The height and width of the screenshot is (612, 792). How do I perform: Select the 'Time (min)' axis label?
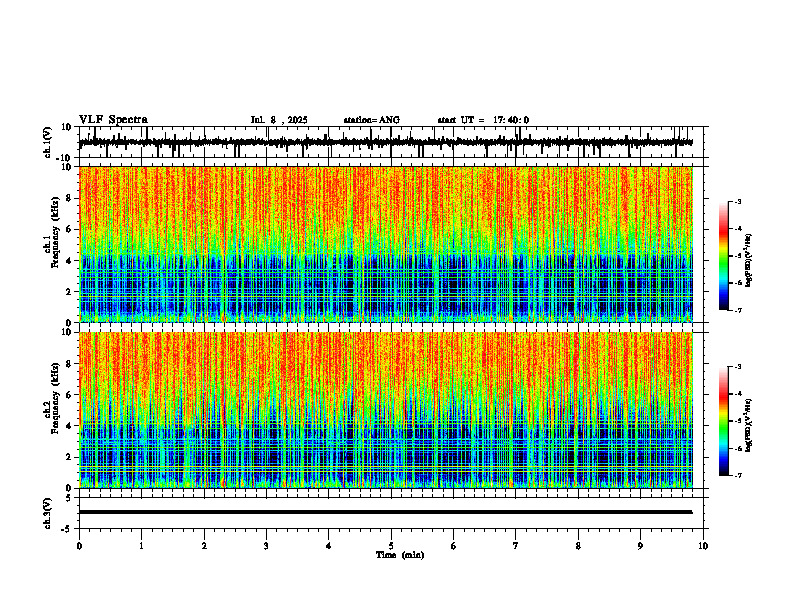[400, 555]
